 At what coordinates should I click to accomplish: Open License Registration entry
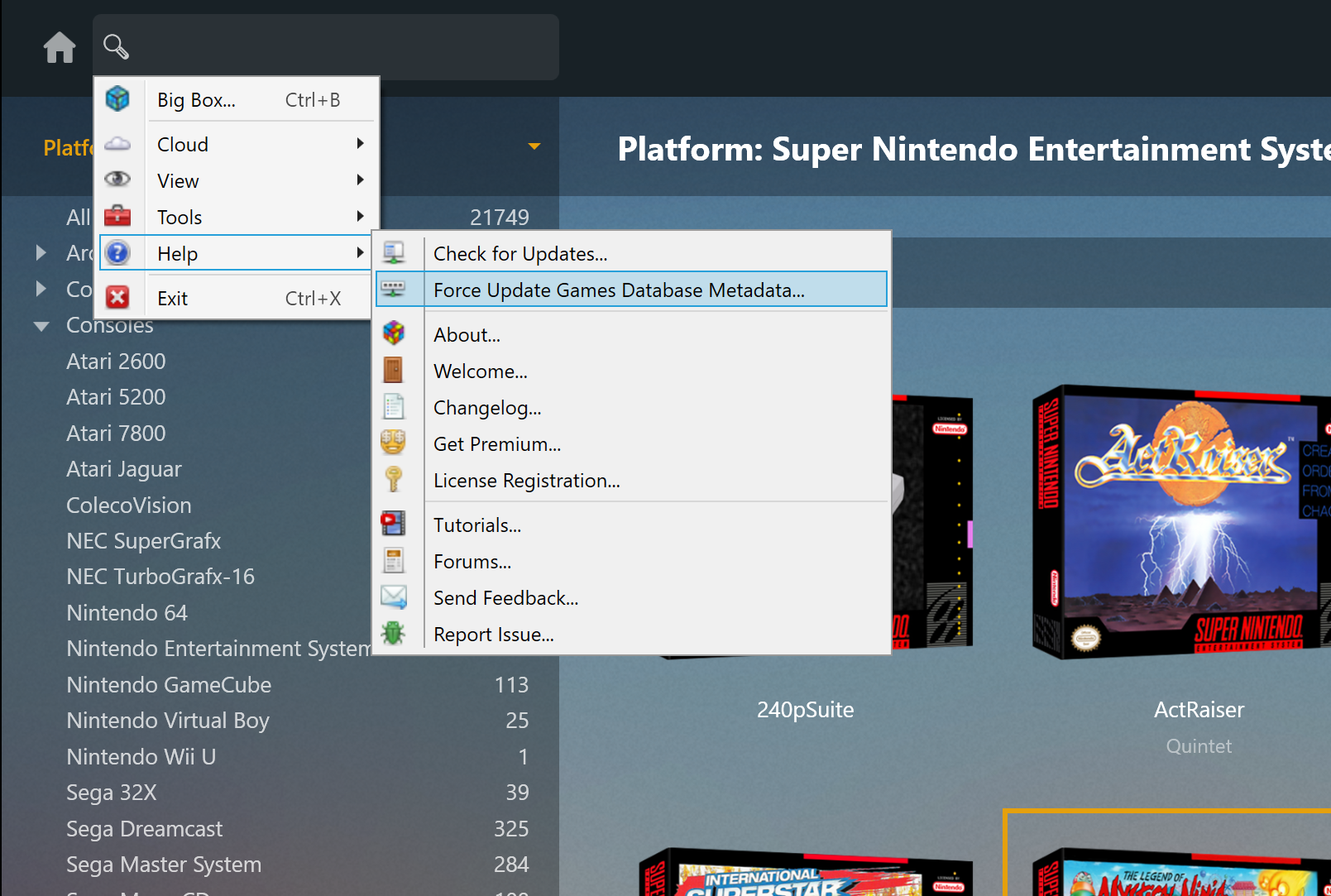(632, 480)
